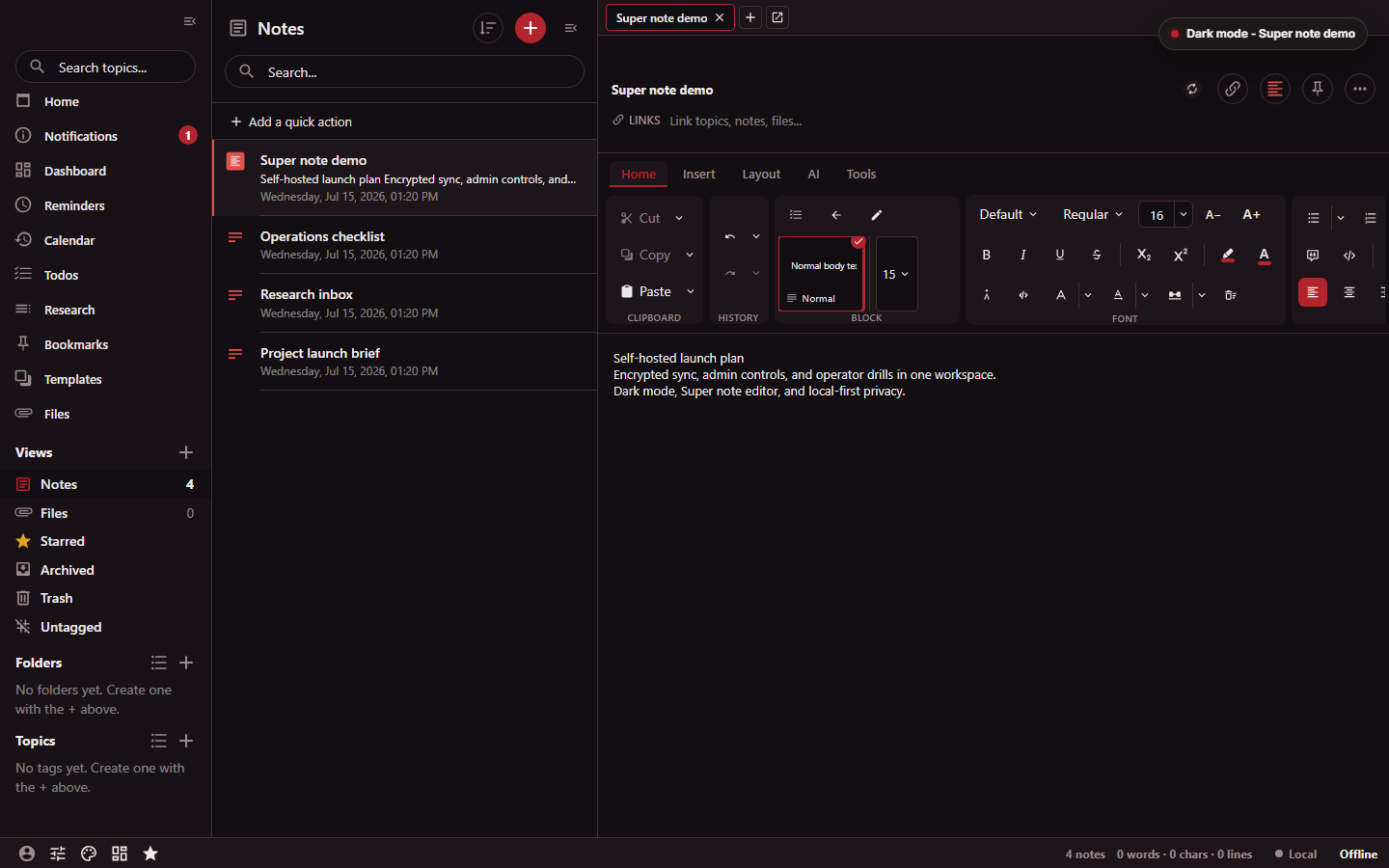Open the undo history dropdown arrow

pyautogui.click(x=756, y=236)
